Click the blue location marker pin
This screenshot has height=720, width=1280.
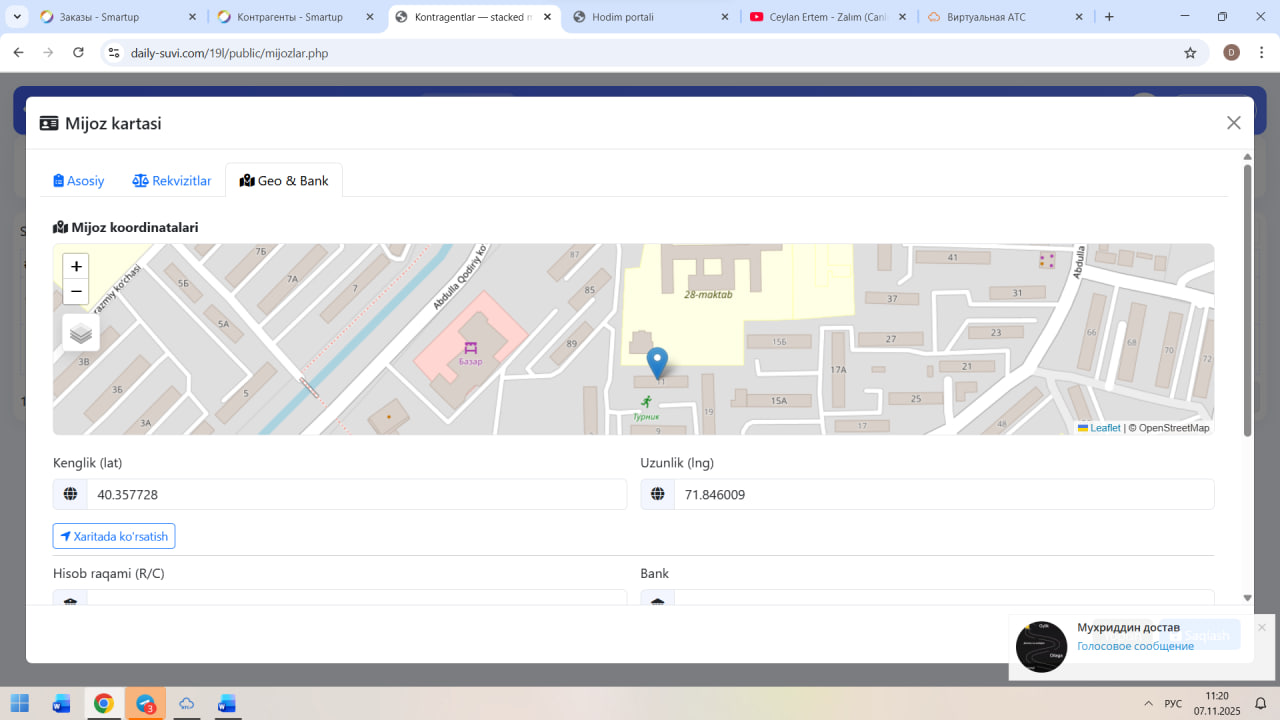tap(657, 362)
